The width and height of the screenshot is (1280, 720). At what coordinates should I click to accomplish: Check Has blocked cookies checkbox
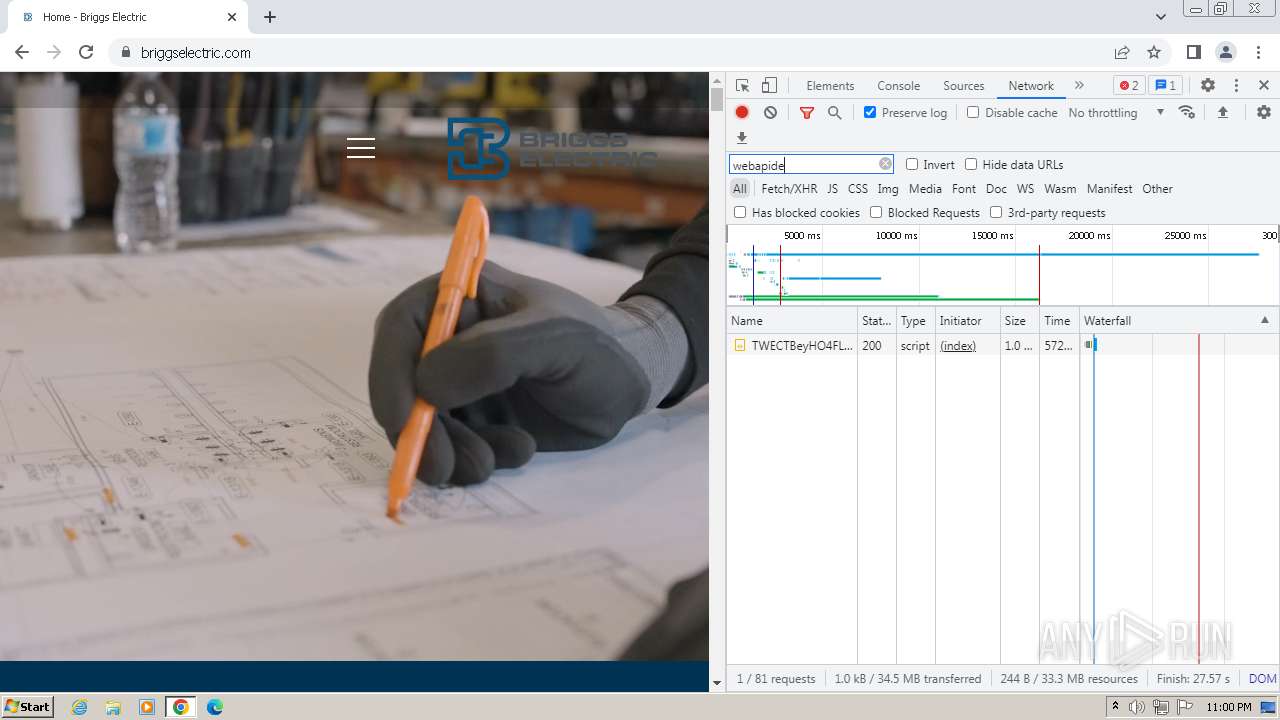coord(740,212)
